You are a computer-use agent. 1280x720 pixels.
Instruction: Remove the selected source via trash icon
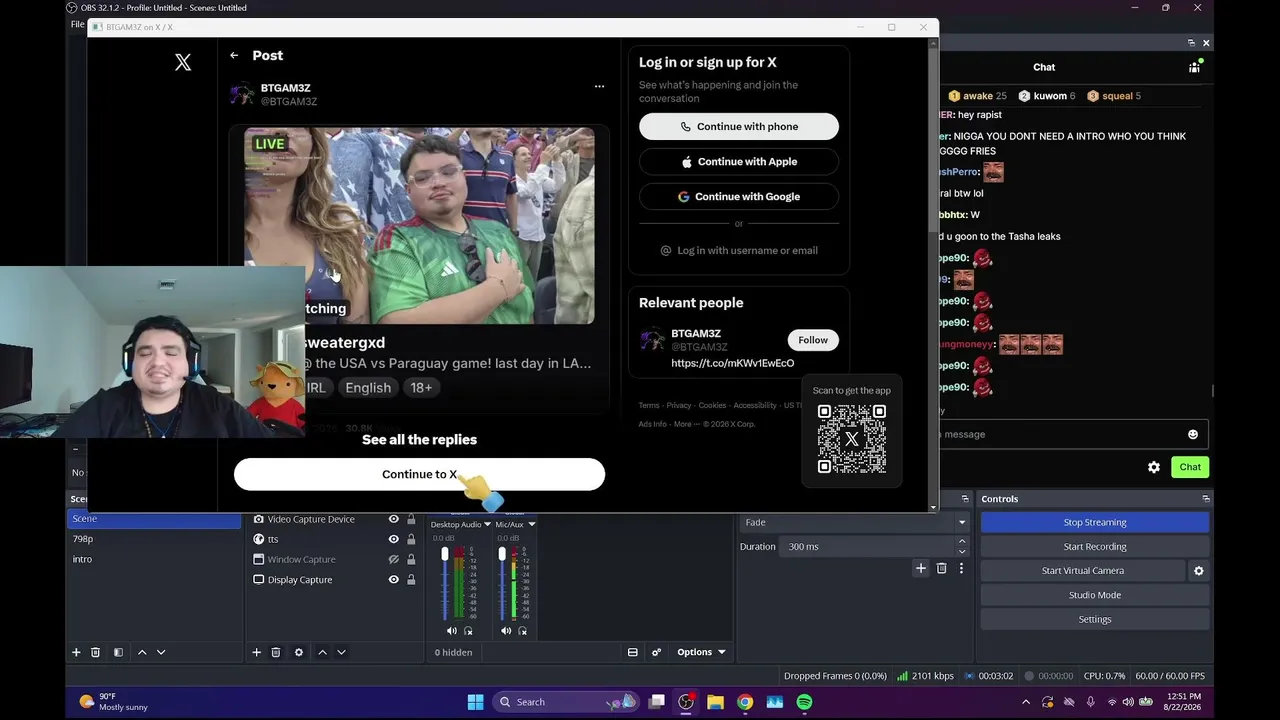[276, 652]
